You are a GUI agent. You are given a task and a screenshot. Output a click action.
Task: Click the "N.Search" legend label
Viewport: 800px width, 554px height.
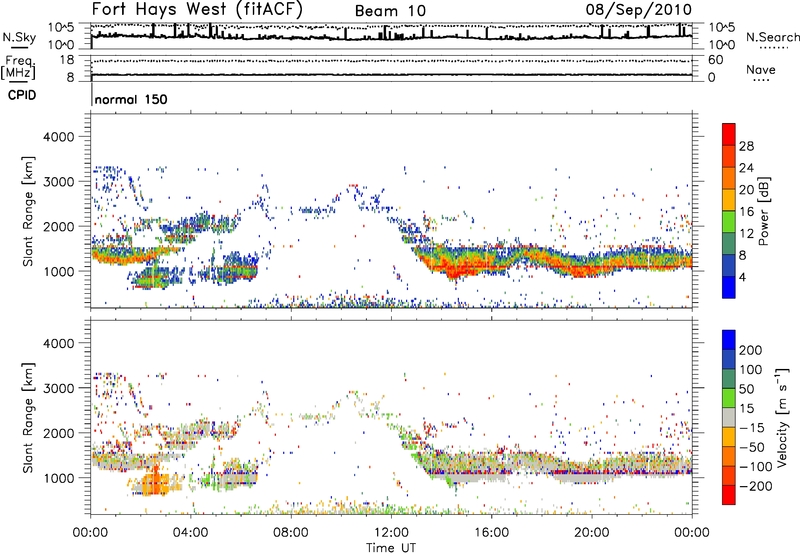(772, 37)
